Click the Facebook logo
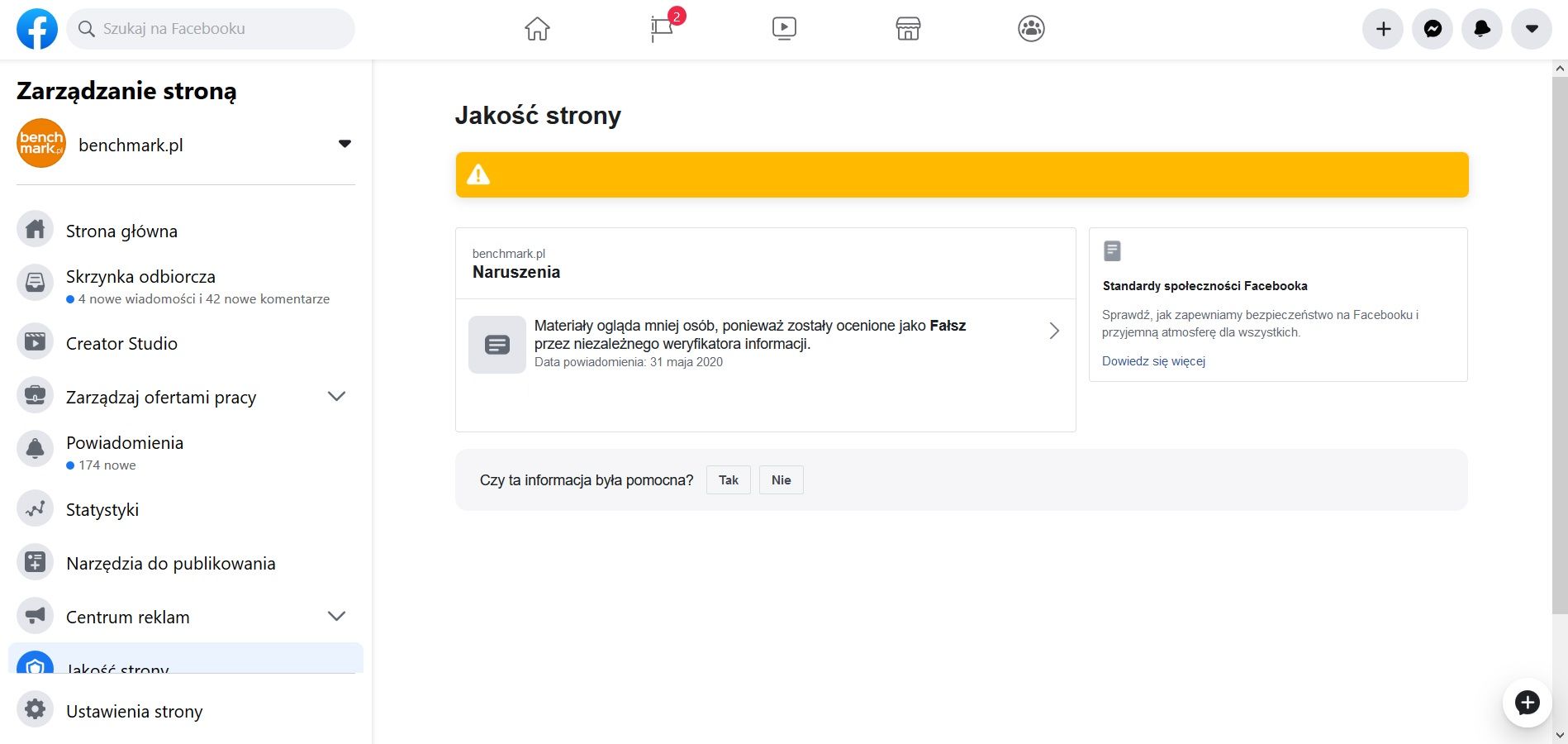The width and height of the screenshot is (1568, 744). tap(37, 29)
